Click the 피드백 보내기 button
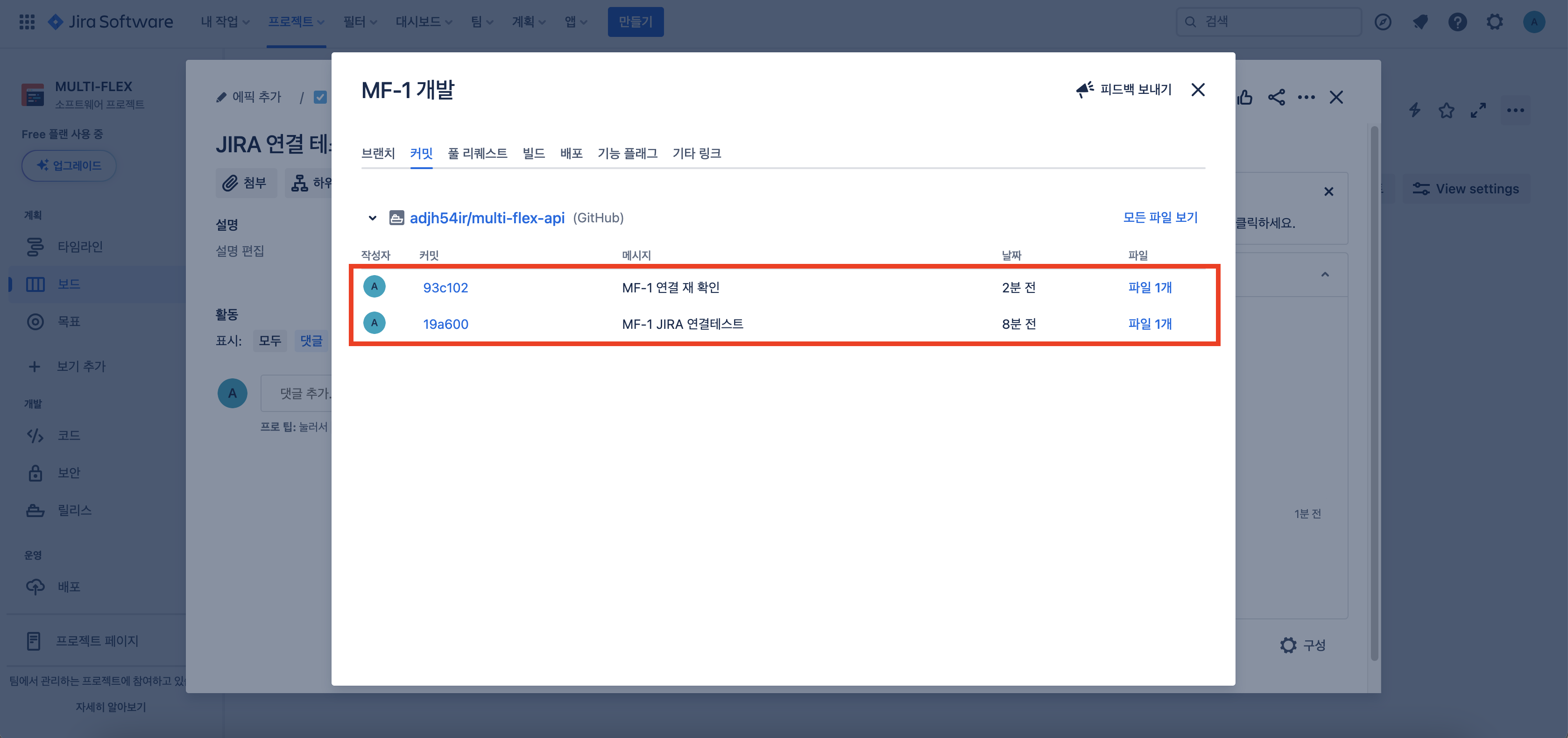This screenshot has width=1568, height=738. (x=1123, y=90)
